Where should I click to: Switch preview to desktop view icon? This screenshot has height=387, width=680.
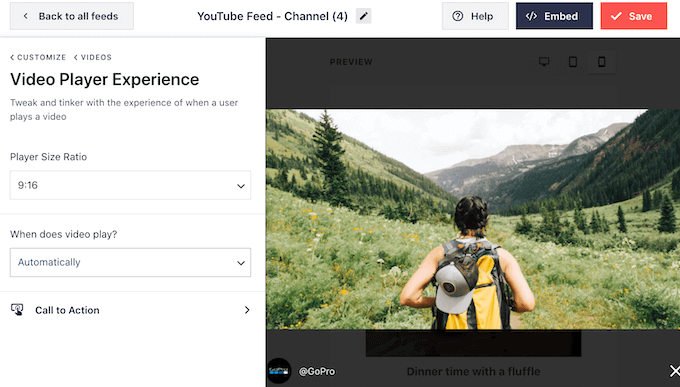pos(544,62)
